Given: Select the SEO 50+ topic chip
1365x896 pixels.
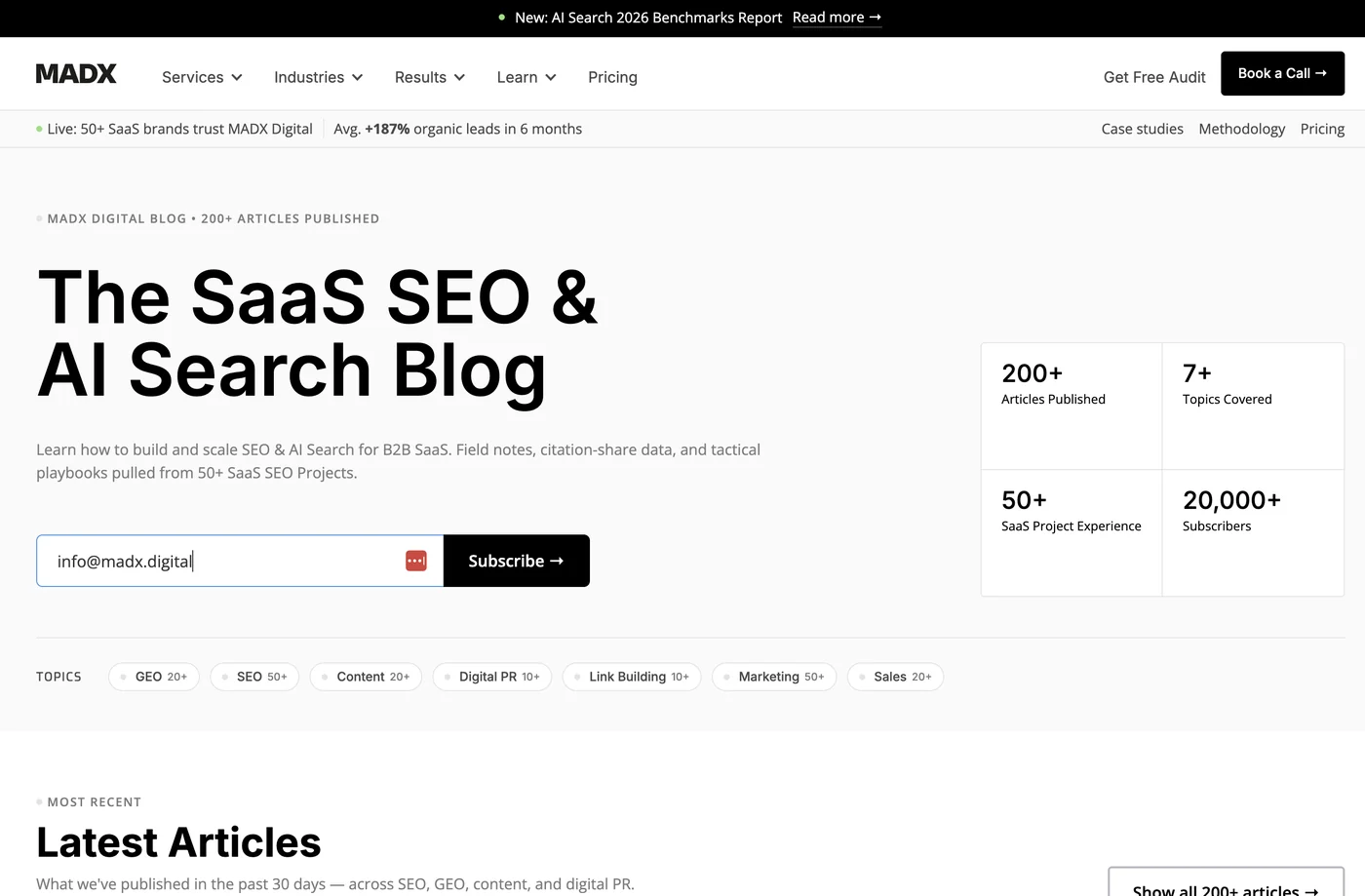Looking at the screenshot, I should coord(254,677).
